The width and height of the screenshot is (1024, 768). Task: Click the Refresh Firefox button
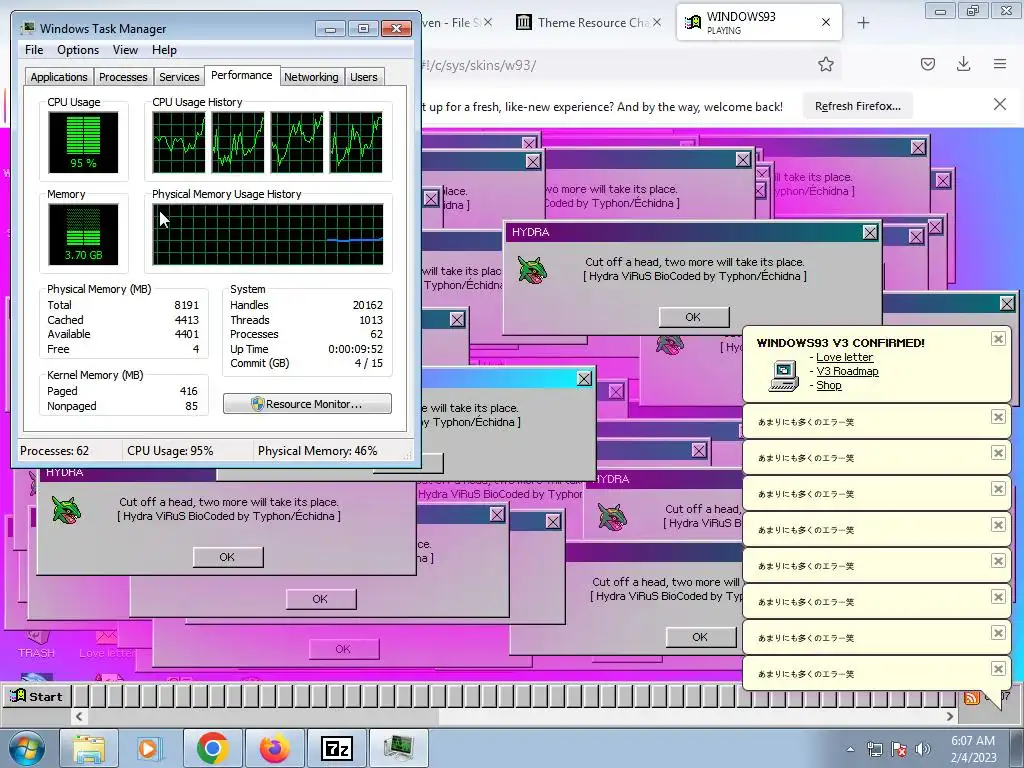point(857,106)
